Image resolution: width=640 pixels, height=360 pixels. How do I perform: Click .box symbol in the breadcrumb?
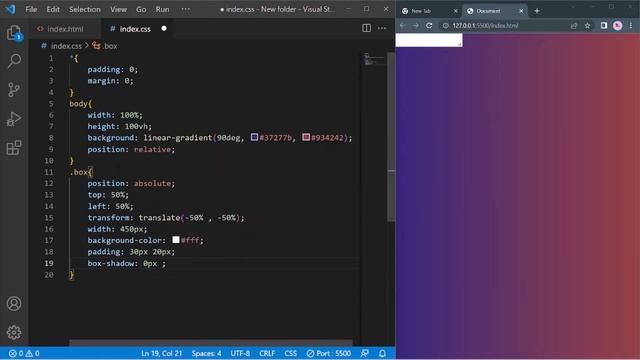coord(109,46)
